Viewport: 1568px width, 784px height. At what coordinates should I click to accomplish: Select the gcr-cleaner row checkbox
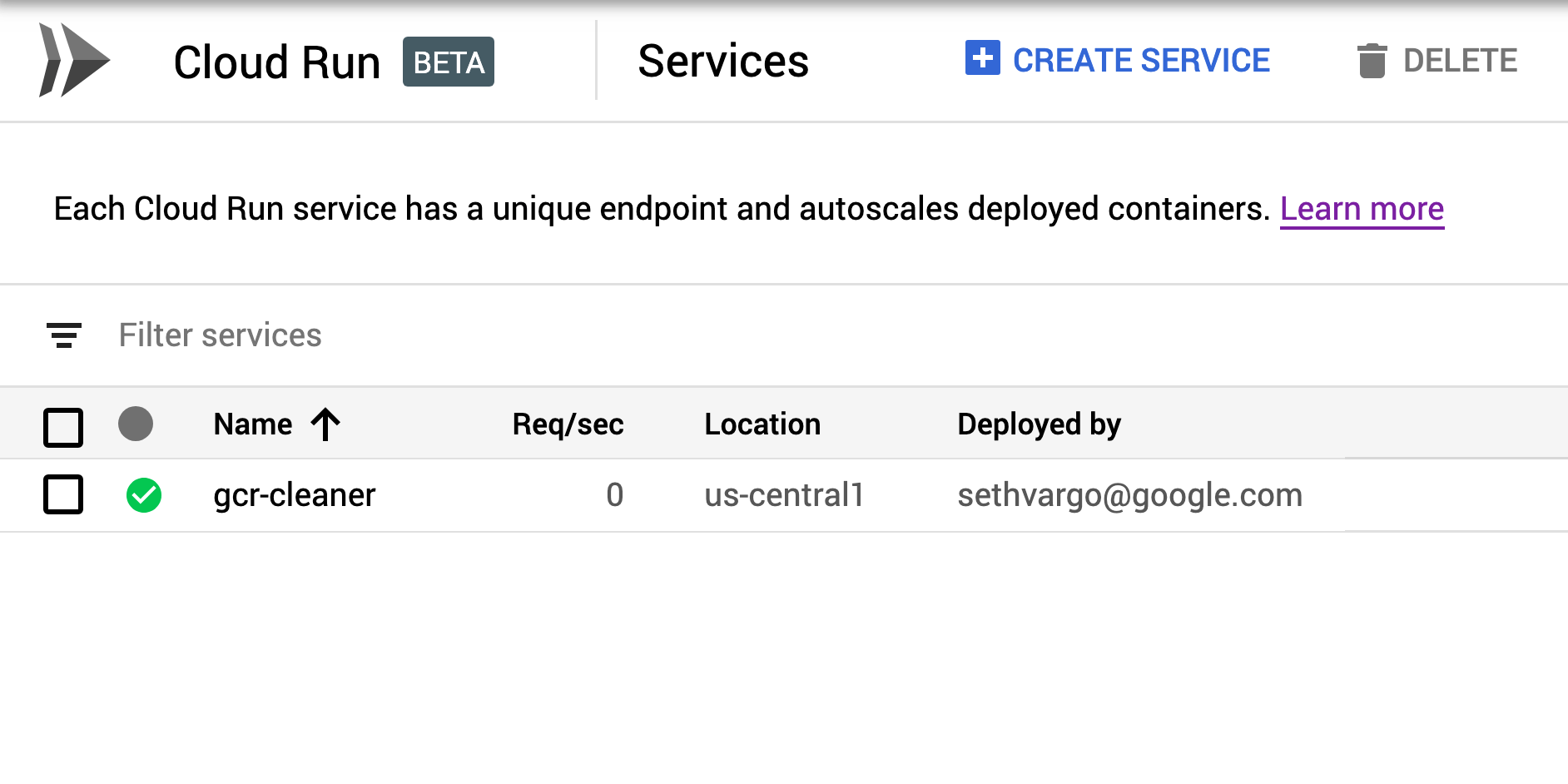pyautogui.click(x=63, y=494)
